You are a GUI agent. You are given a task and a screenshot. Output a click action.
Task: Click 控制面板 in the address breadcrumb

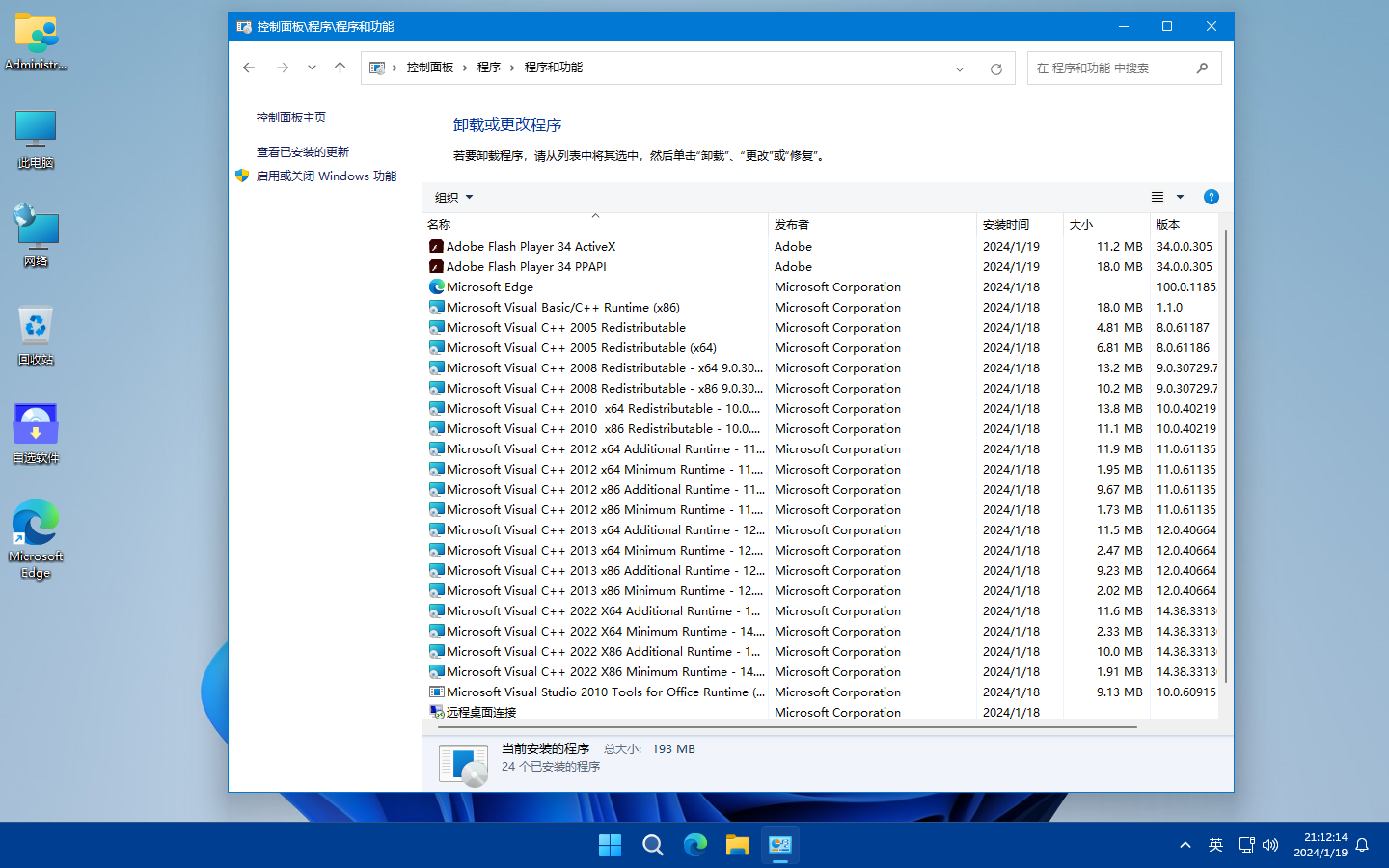430,68
